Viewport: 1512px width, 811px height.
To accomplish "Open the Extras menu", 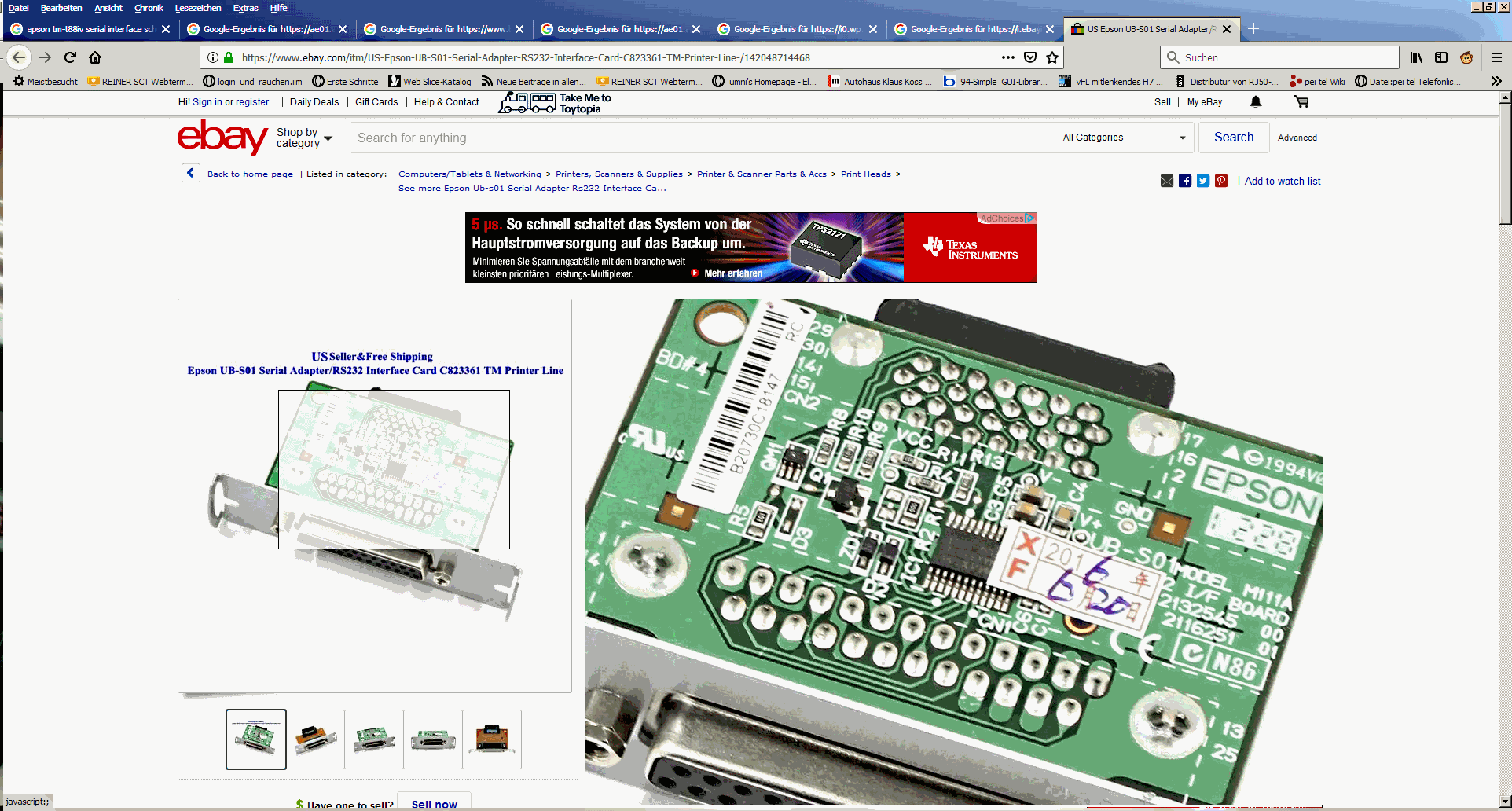I will click(245, 8).
